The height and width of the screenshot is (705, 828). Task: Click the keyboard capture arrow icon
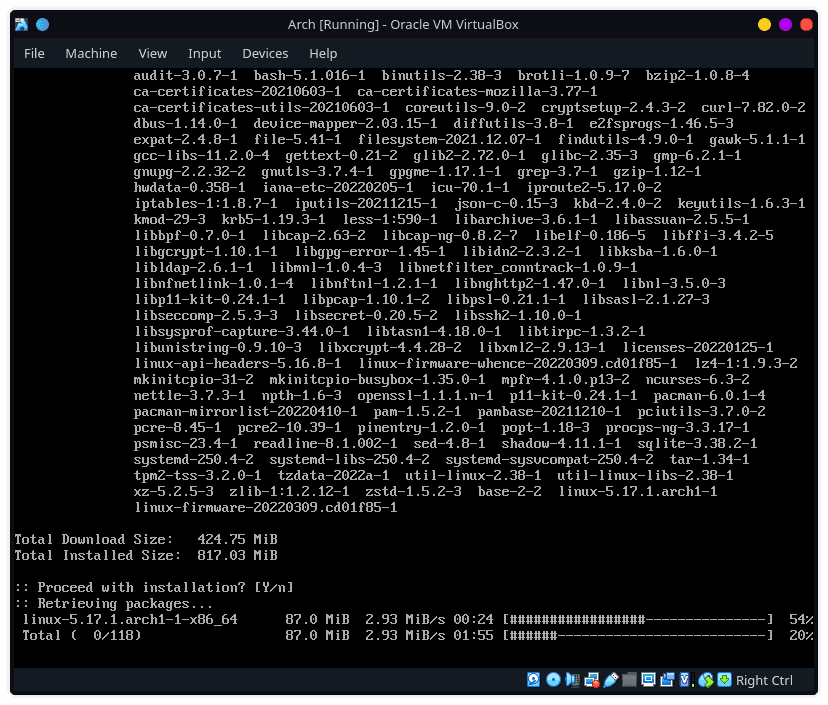click(724, 680)
